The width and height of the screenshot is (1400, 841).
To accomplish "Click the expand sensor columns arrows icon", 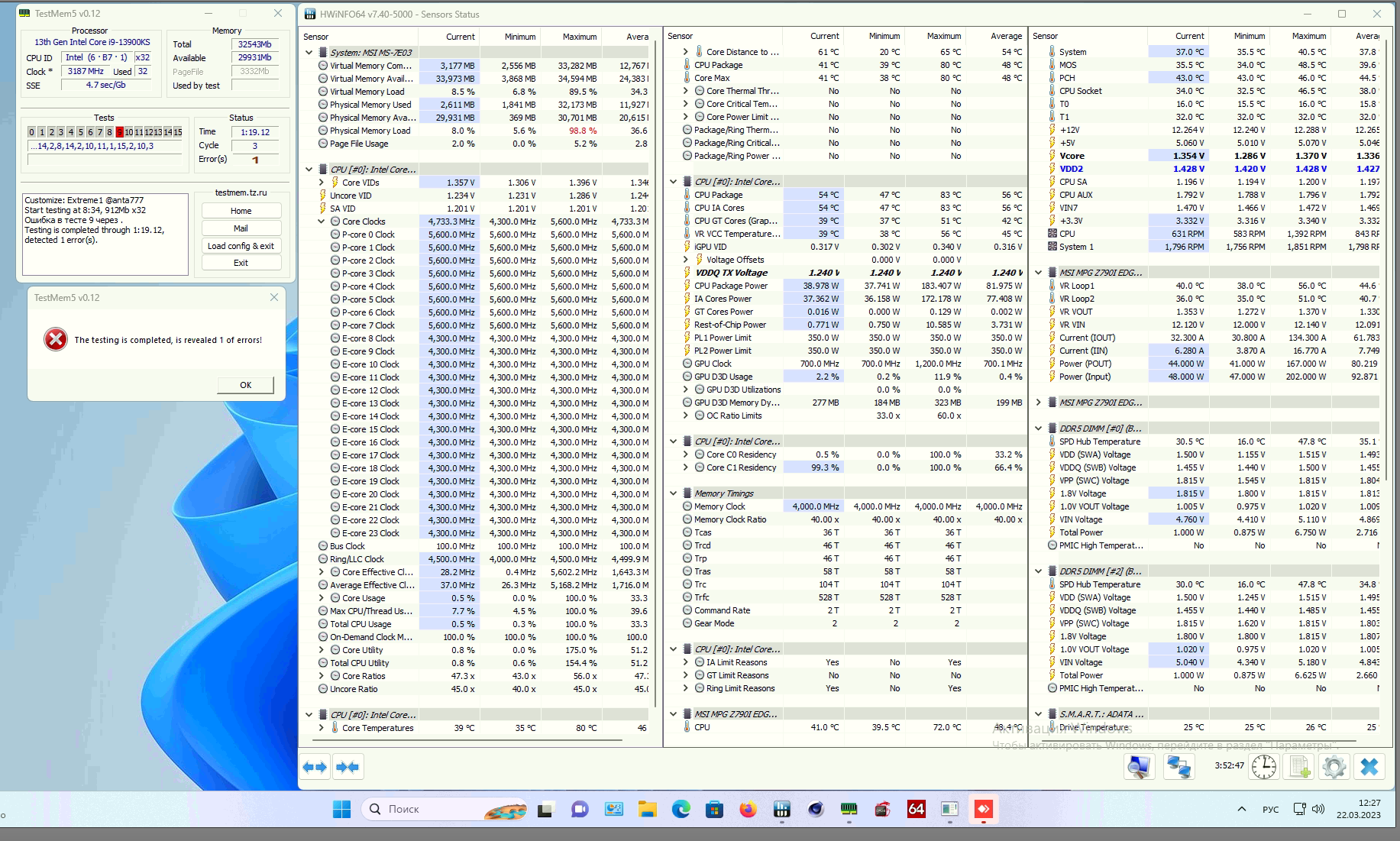I will [315, 767].
